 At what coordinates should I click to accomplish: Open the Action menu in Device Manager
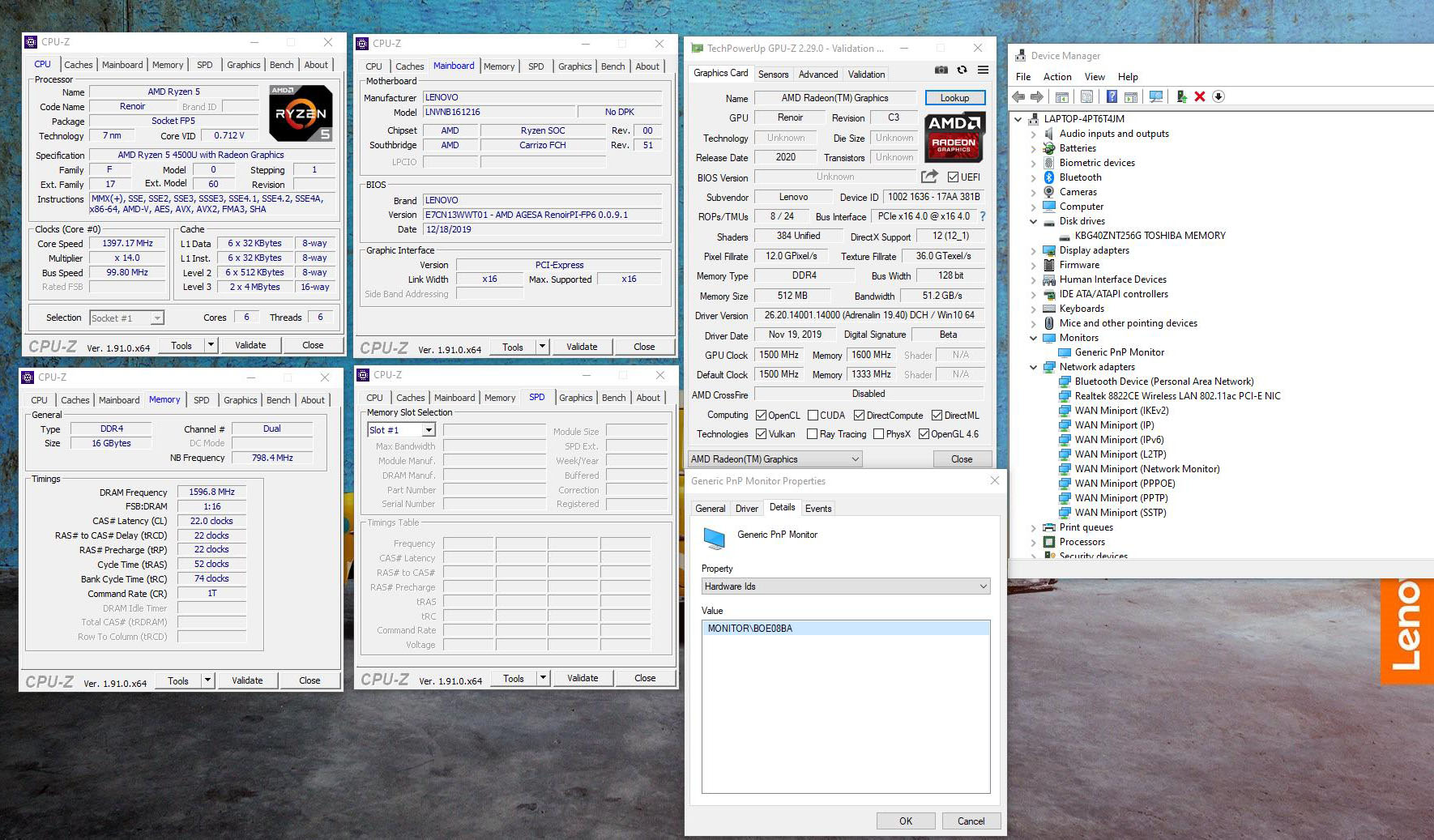(x=1057, y=77)
